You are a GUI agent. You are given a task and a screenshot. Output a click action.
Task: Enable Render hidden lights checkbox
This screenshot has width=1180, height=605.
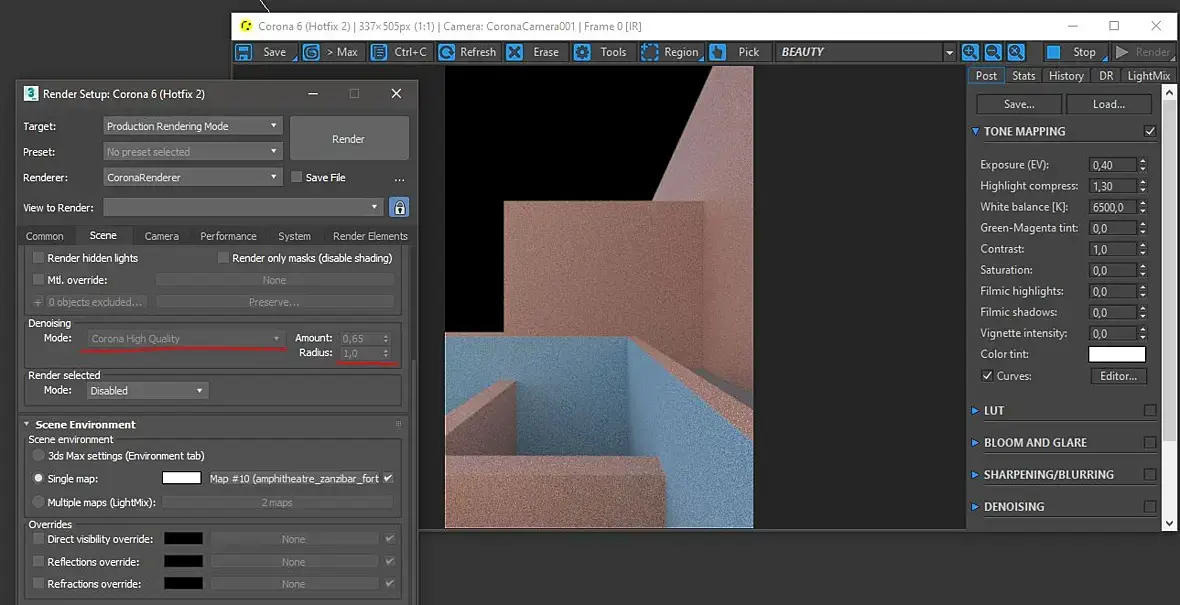tap(38, 257)
